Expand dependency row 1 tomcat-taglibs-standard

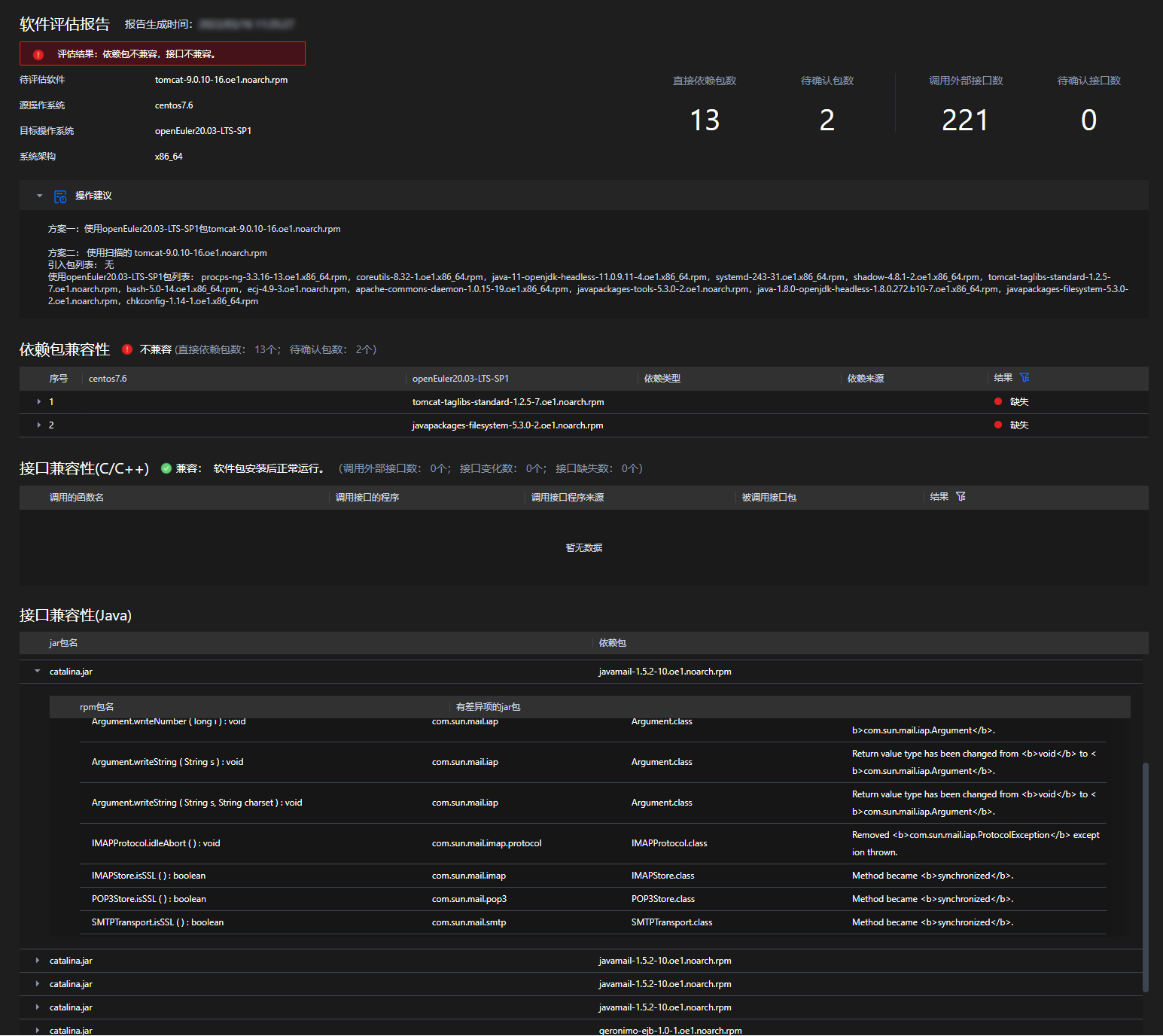pos(38,402)
